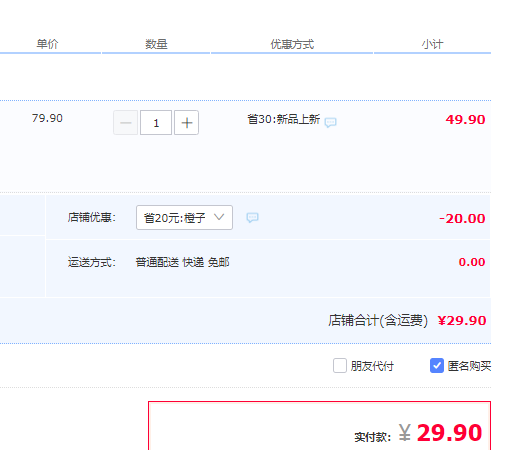Click the -20.00 discount amount
Screen dimensions: 505x450
point(462,219)
